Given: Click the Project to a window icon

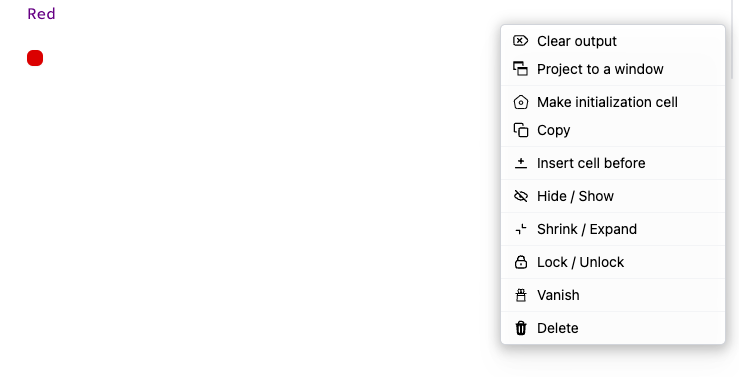Looking at the screenshot, I should (520, 69).
